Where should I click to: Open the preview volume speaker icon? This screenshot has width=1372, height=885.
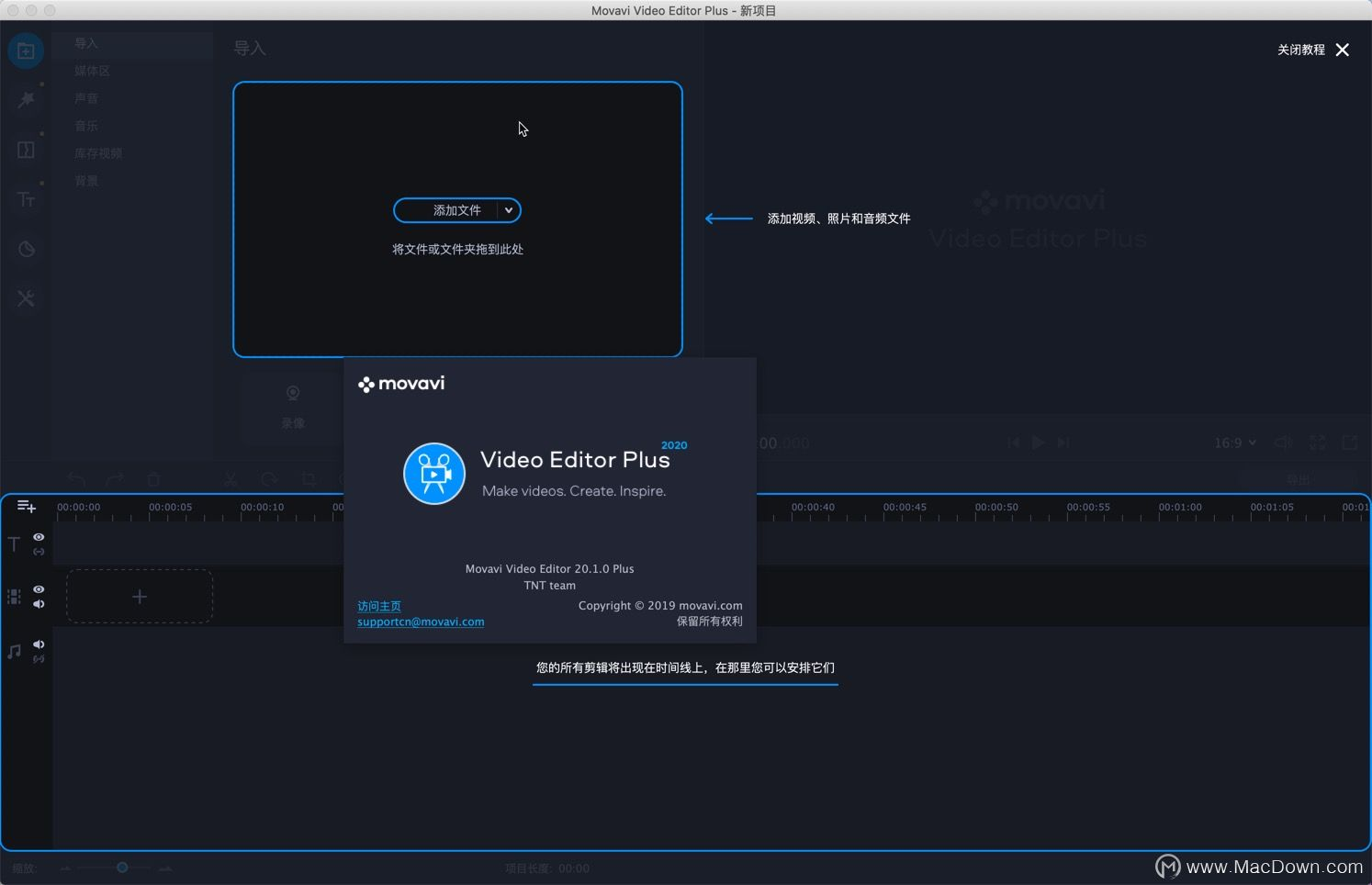[1283, 442]
